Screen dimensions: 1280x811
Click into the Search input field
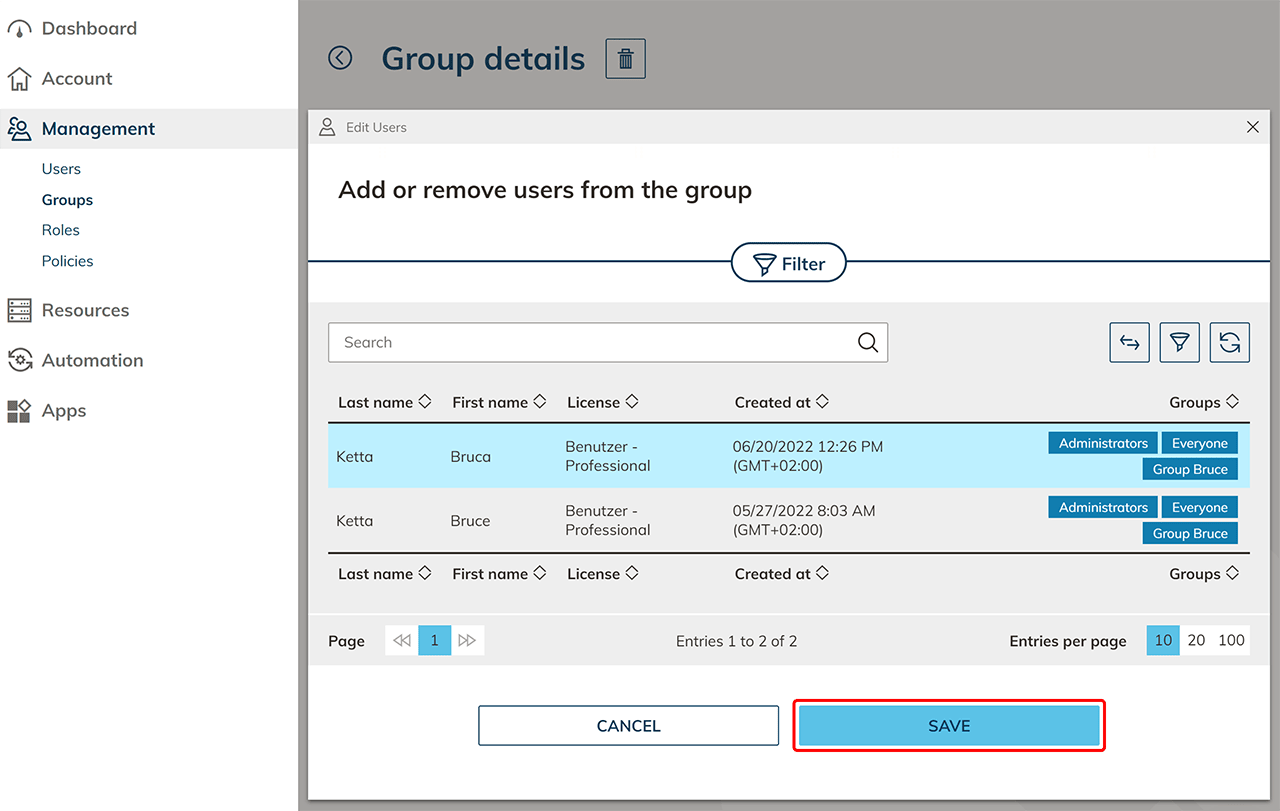(590, 343)
